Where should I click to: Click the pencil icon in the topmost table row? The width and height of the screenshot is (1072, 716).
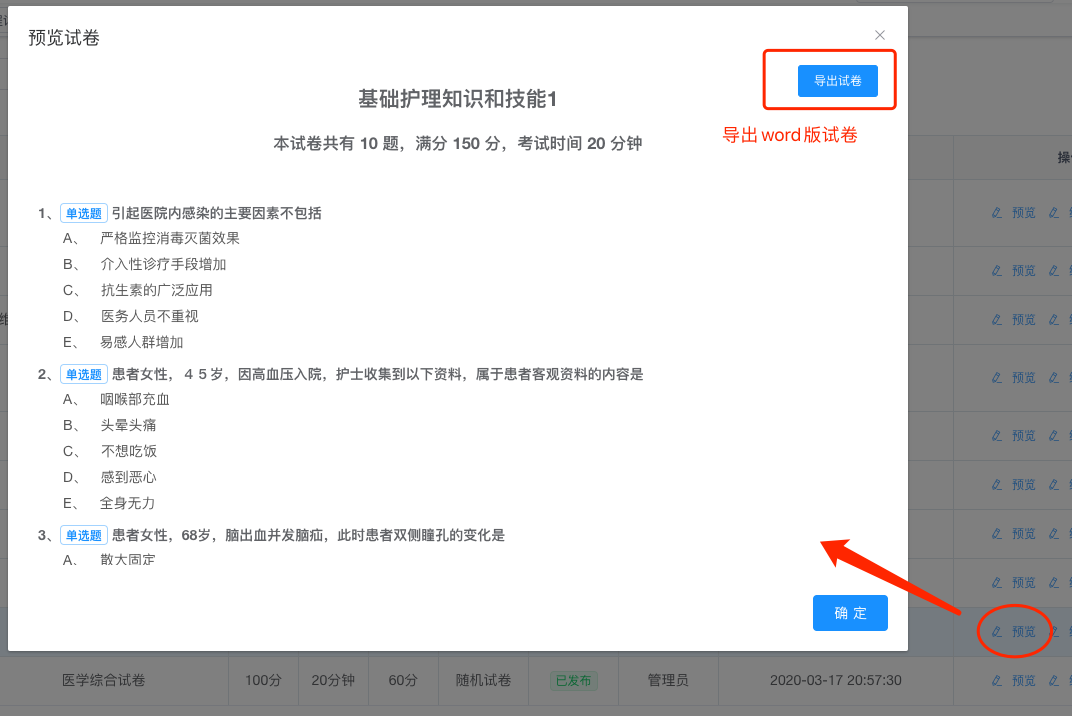point(996,213)
